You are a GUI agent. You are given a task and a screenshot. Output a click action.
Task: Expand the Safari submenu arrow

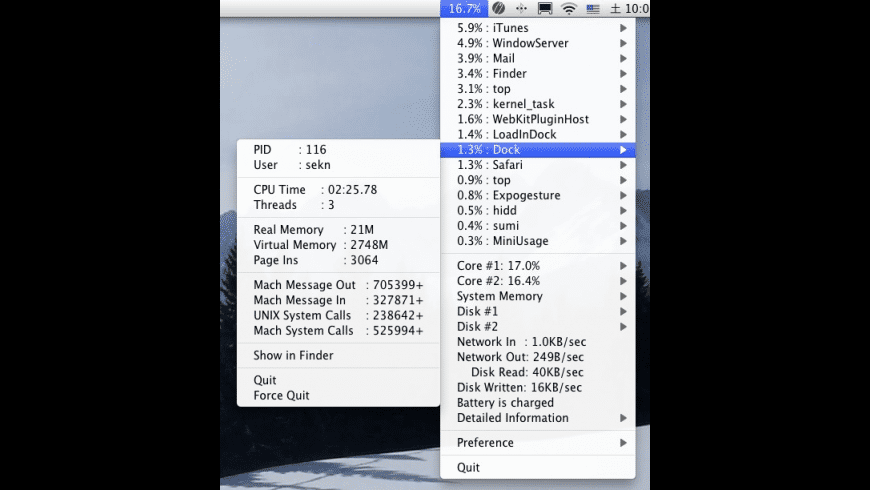point(623,165)
